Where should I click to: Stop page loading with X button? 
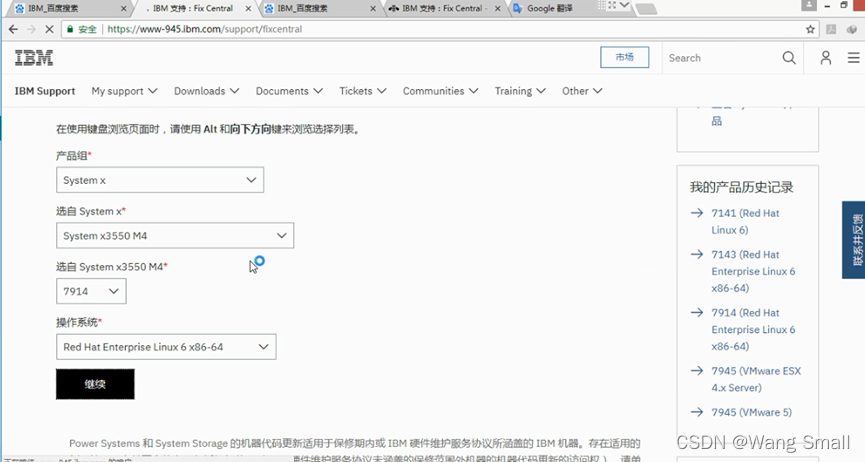pyautogui.click(x=49, y=29)
